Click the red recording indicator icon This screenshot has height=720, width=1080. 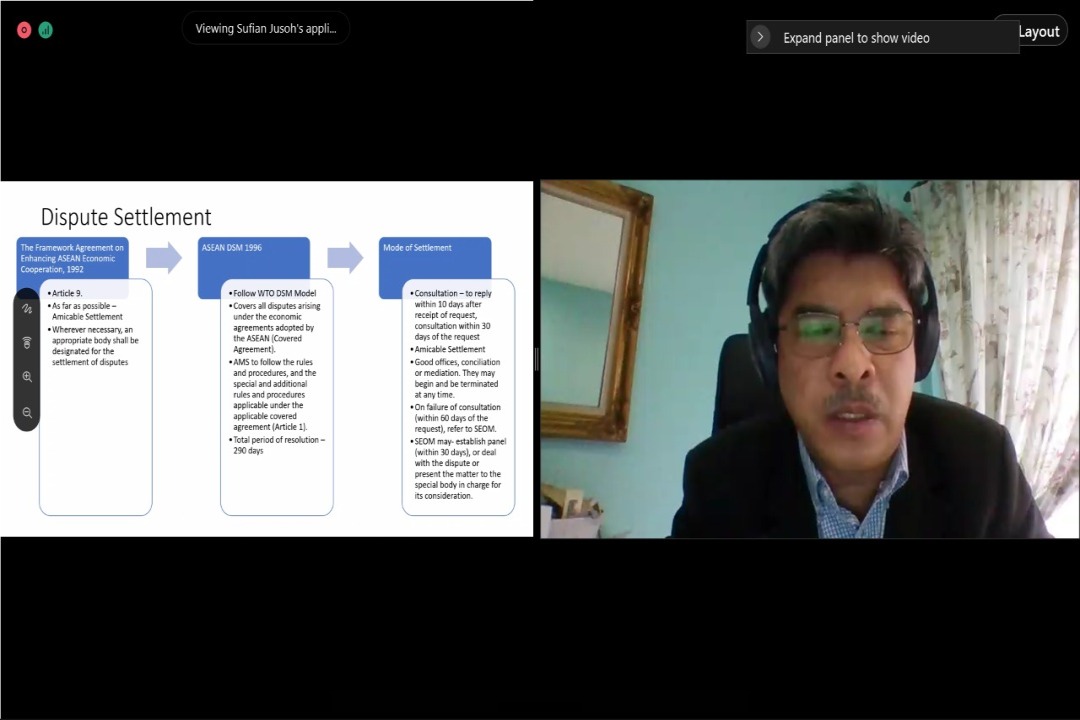[x=24, y=30]
